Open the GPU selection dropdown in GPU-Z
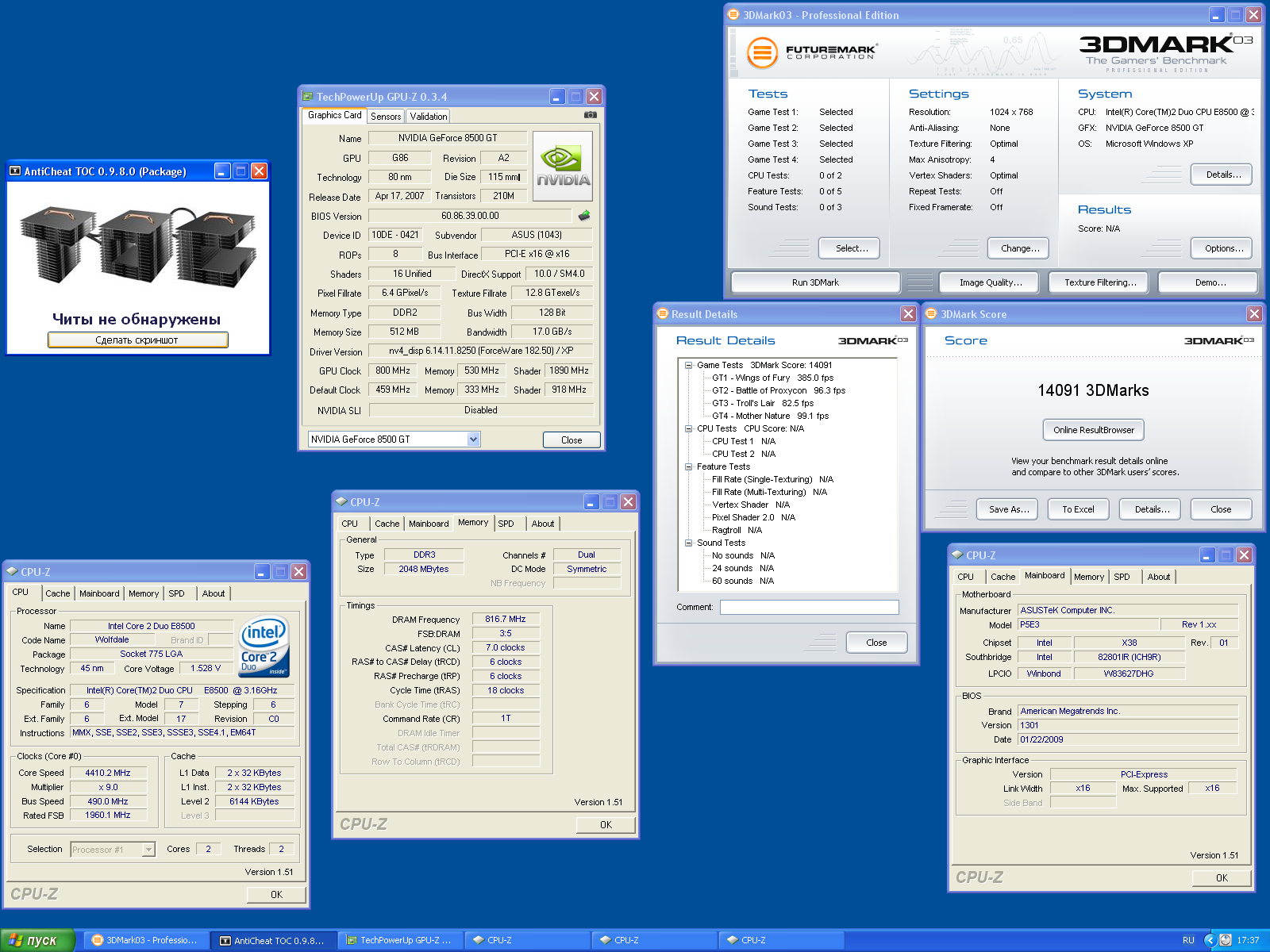 pos(473,440)
